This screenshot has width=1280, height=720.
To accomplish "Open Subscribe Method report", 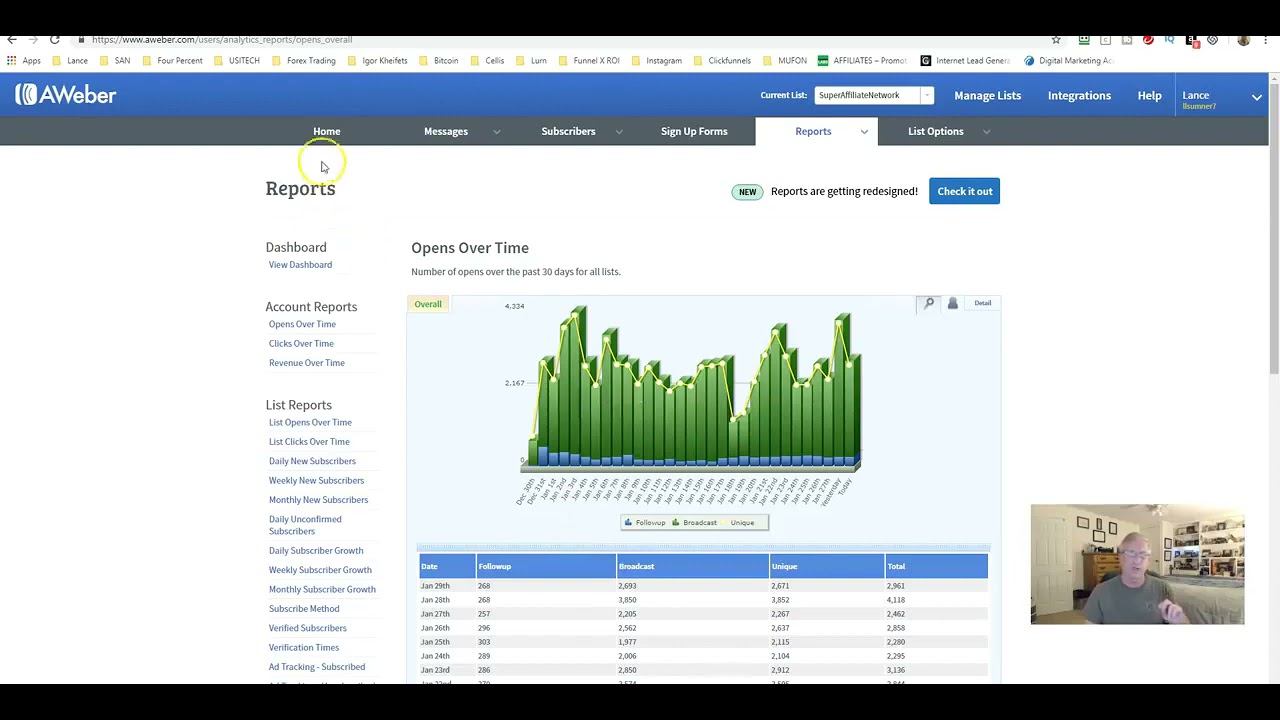I will [304, 609].
